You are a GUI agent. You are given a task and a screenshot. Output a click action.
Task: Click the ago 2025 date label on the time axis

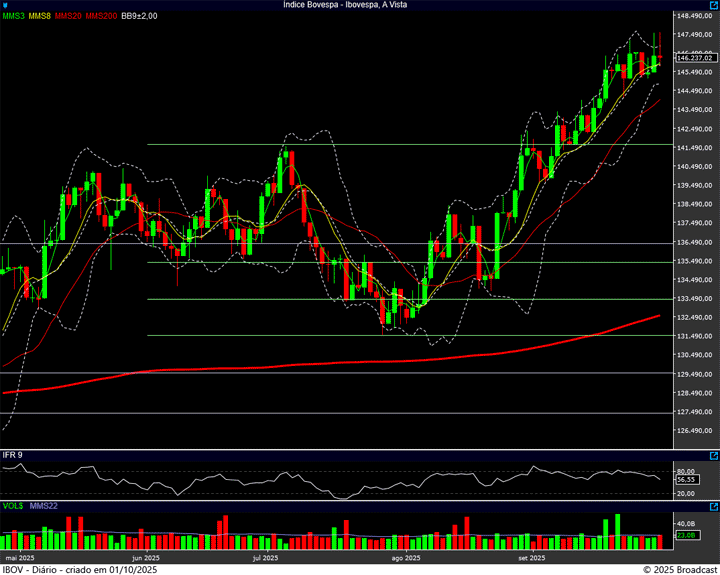coord(405,558)
